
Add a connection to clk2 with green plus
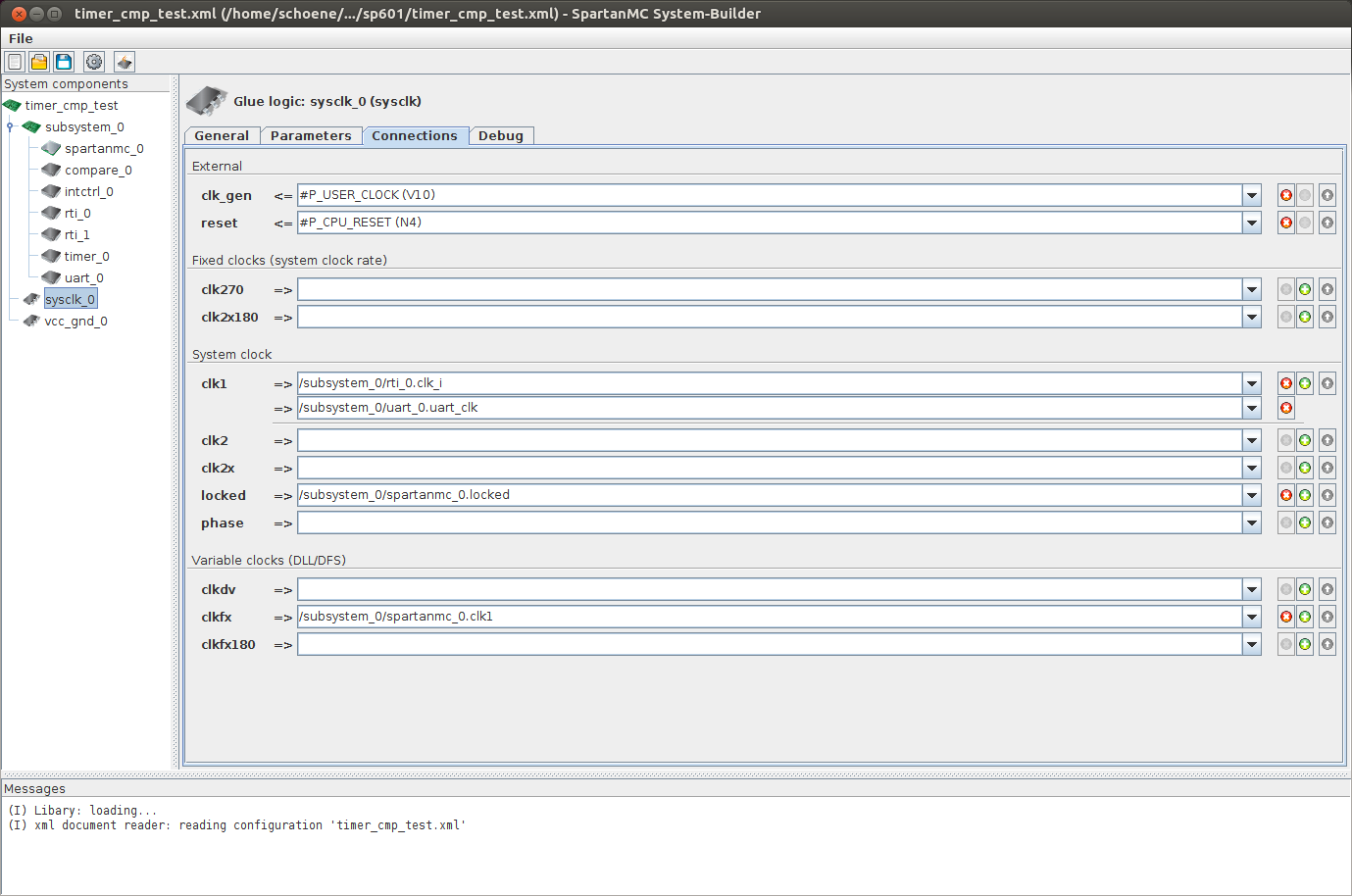tap(1305, 440)
